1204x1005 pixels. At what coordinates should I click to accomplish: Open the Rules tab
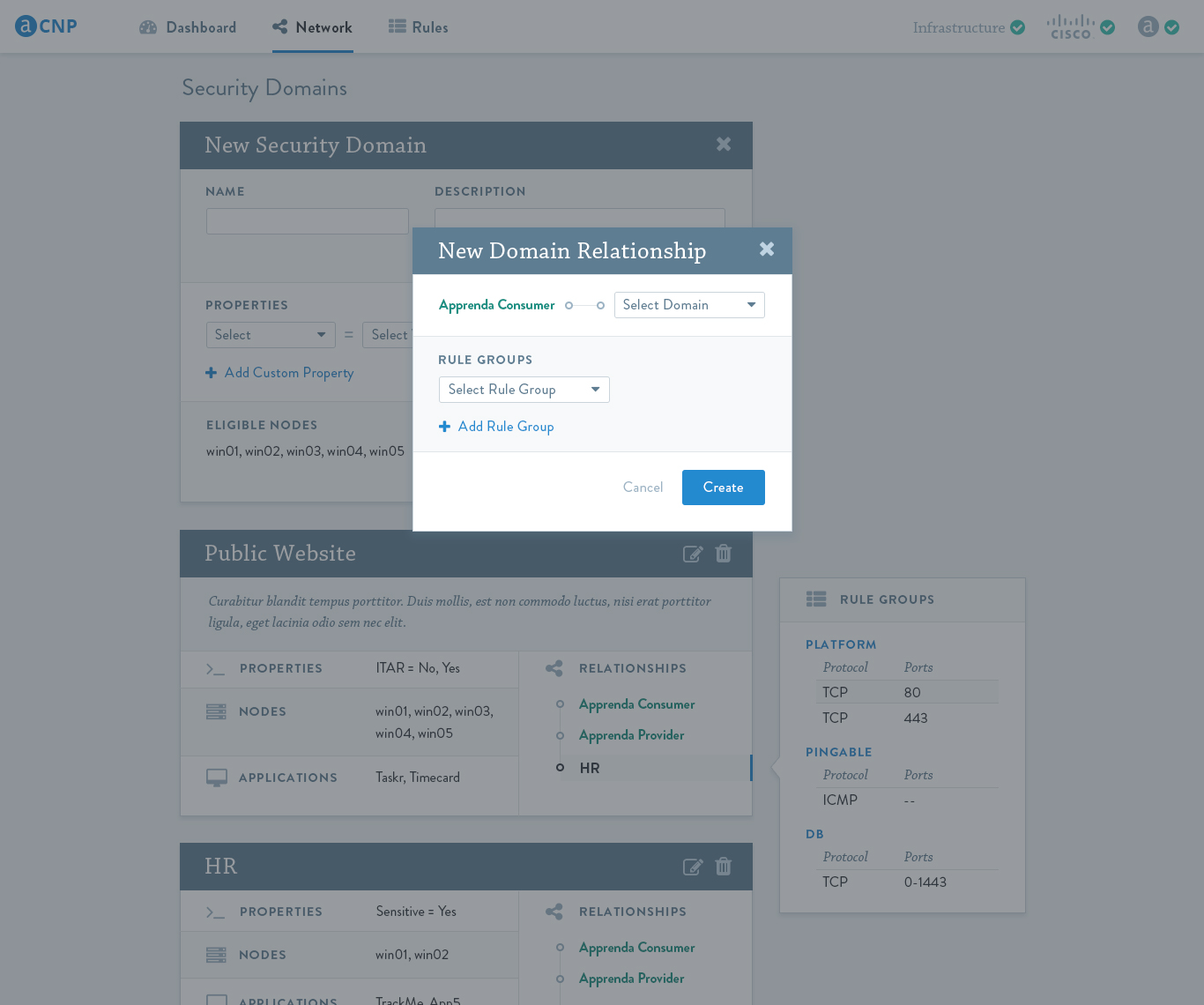pos(419,27)
